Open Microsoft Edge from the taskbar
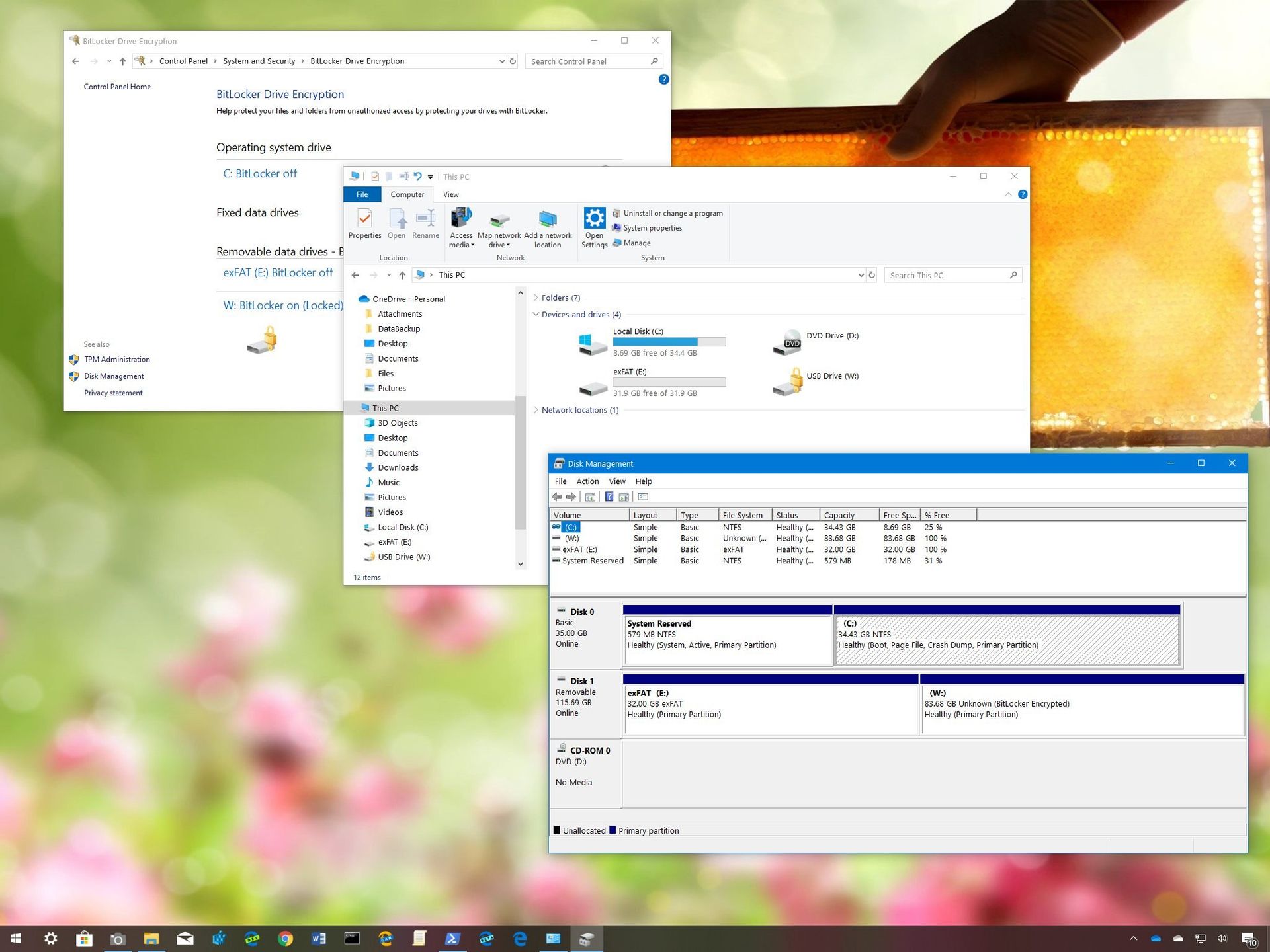Screen dimensions: 1270x952 tap(520, 938)
